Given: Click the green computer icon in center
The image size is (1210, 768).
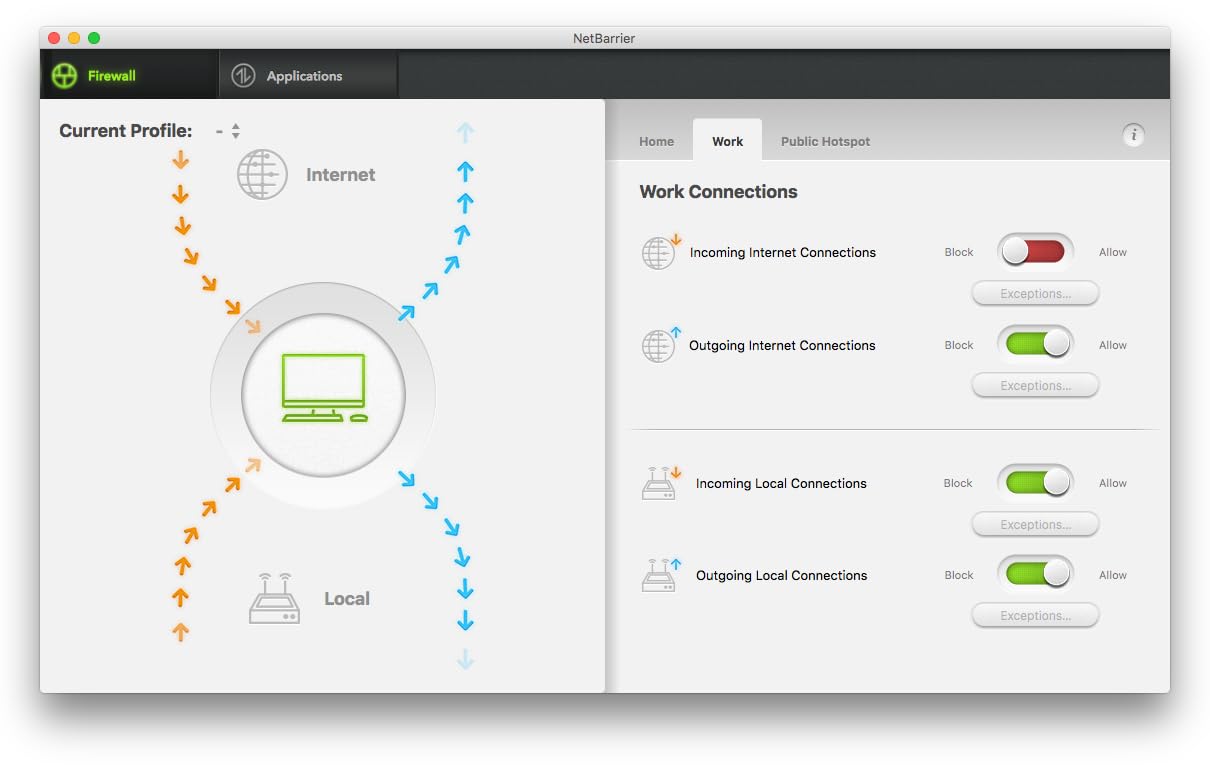Looking at the screenshot, I should pyautogui.click(x=324, y=388).
